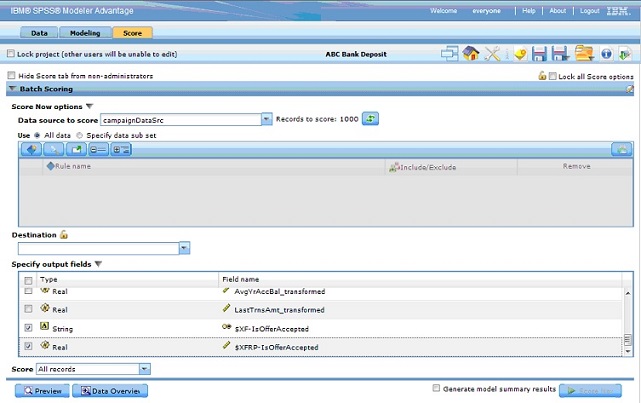Uncheck the $XFRP-IsOfferAccepted row checkbox
Image resolution: width=641 pixels, height=403 pixels.
28,346
